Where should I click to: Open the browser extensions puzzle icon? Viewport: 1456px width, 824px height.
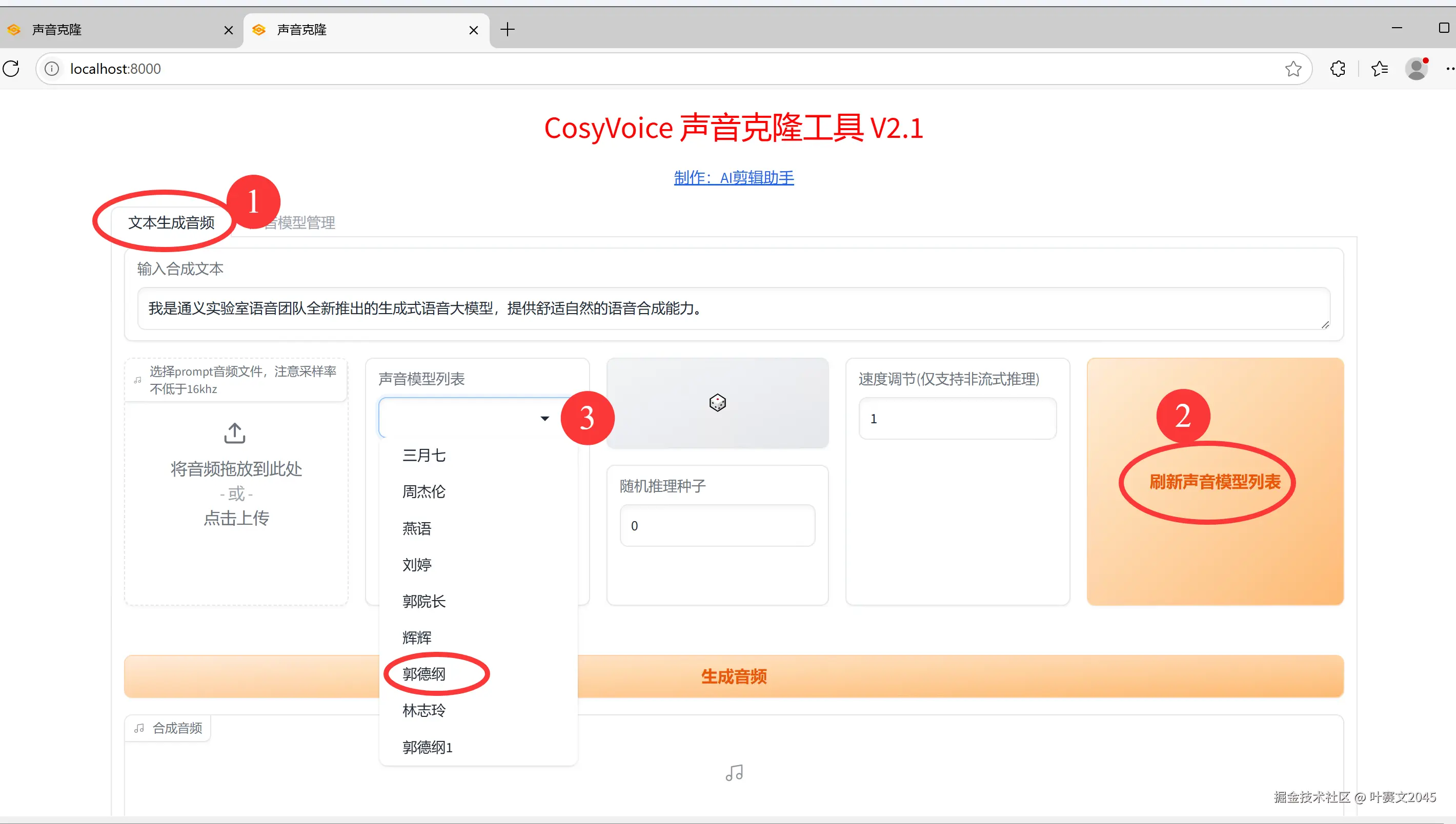tap(1338, 69)
